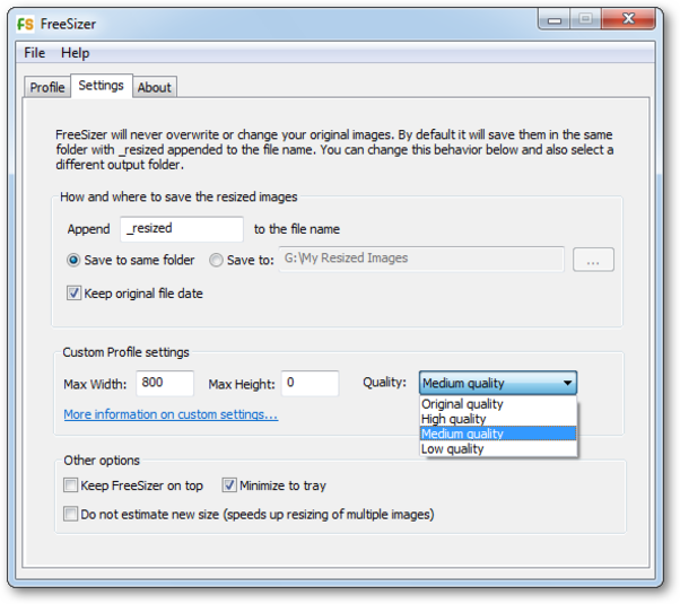The width and height of the screenshot is (680, 604).
Task: Toggle Keep original file date checkbox
Action: [74, 293]
